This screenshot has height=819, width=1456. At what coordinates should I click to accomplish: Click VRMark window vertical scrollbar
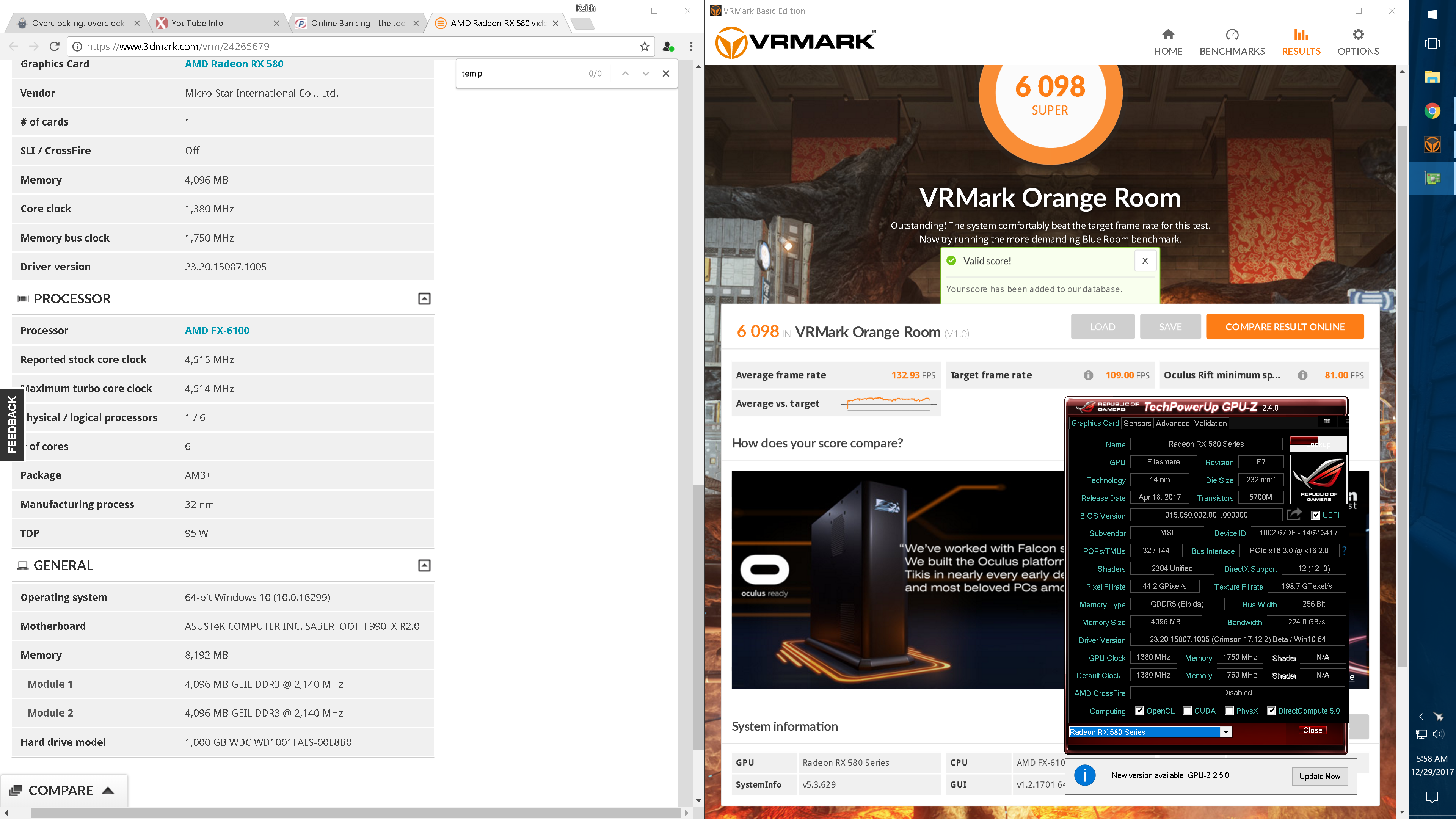click(x=1402, y=395)
